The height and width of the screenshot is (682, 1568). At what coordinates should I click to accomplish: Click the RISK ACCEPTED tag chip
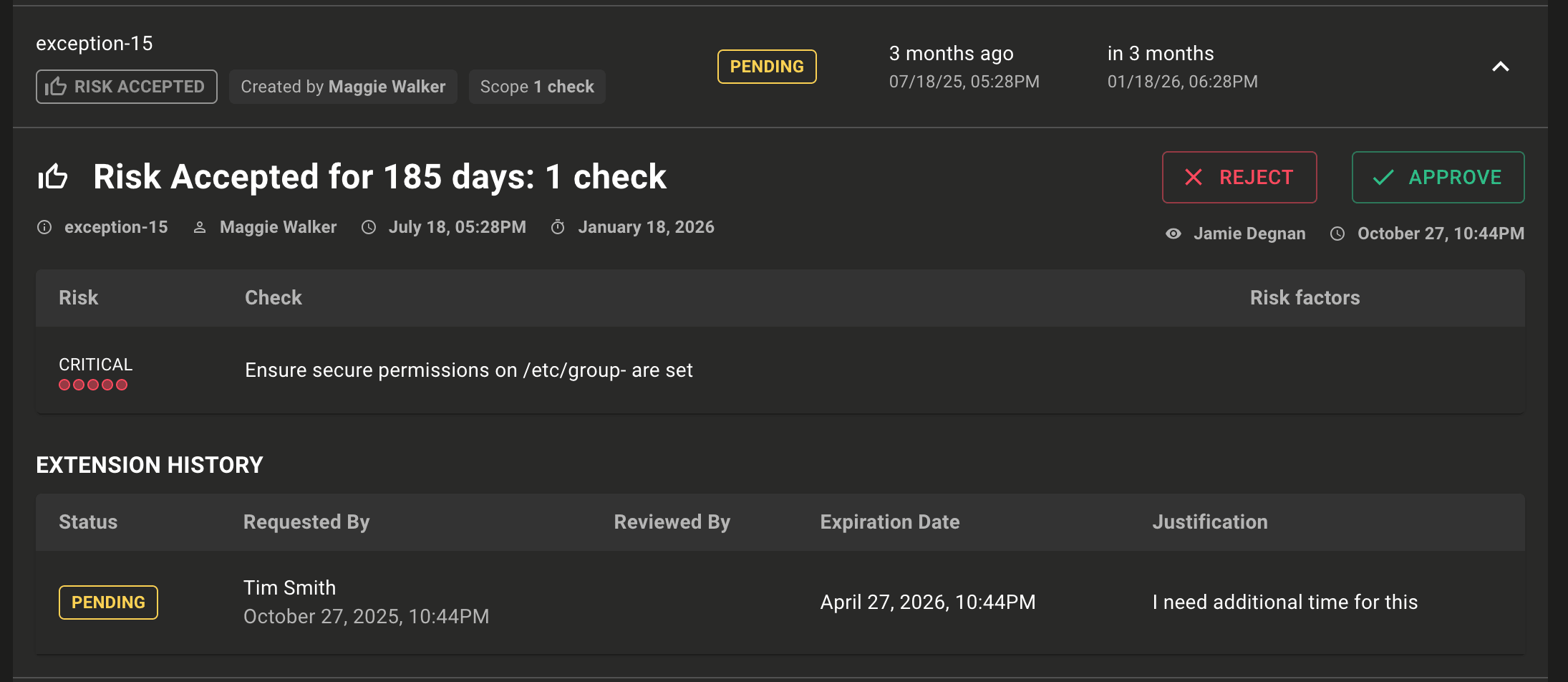[127, 87]
